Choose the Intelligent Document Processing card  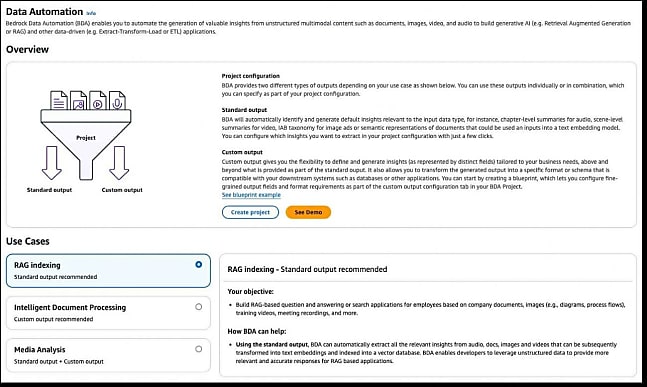pos(108,313)
